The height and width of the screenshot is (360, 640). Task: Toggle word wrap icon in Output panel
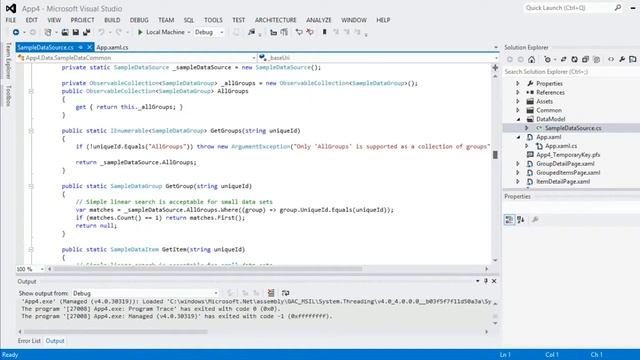click(286, 293)
